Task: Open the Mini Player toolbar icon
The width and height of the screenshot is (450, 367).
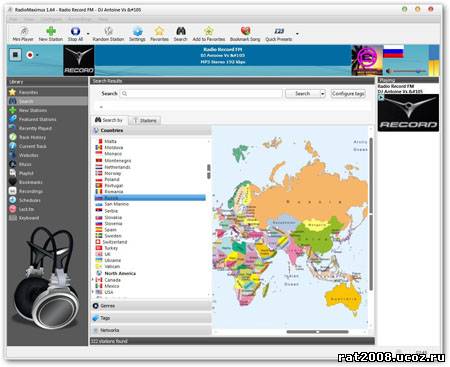Action: pos(23,34)
